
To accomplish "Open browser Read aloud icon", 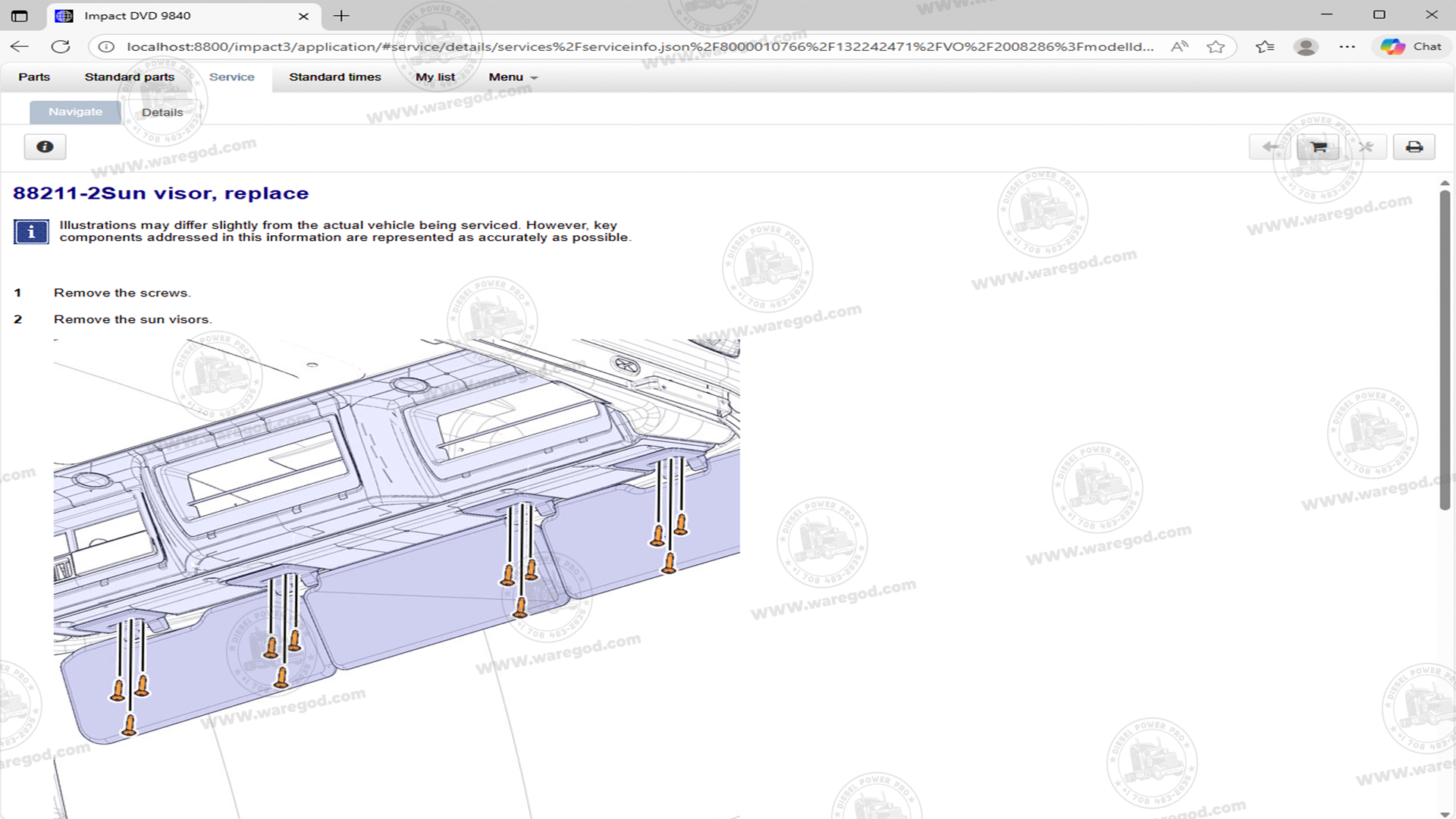I will coord(1179,46).
